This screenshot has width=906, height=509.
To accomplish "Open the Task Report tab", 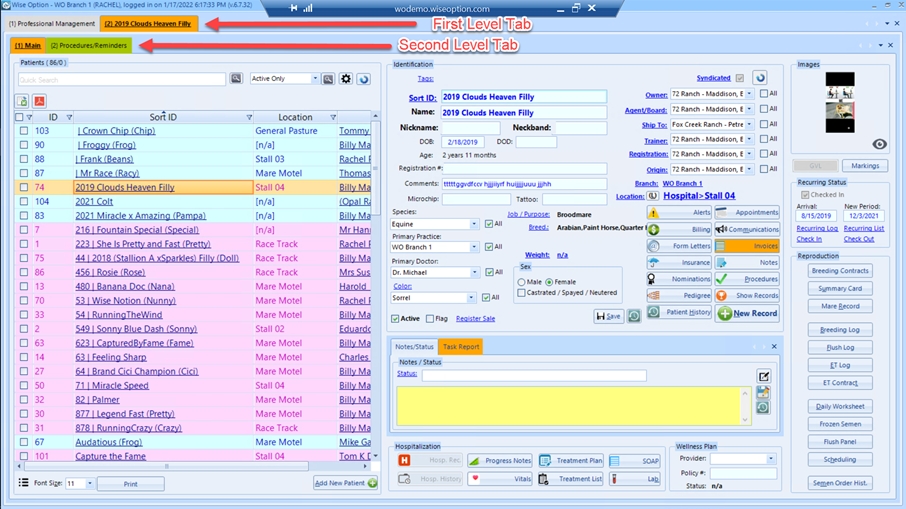I will pos(461,347).
